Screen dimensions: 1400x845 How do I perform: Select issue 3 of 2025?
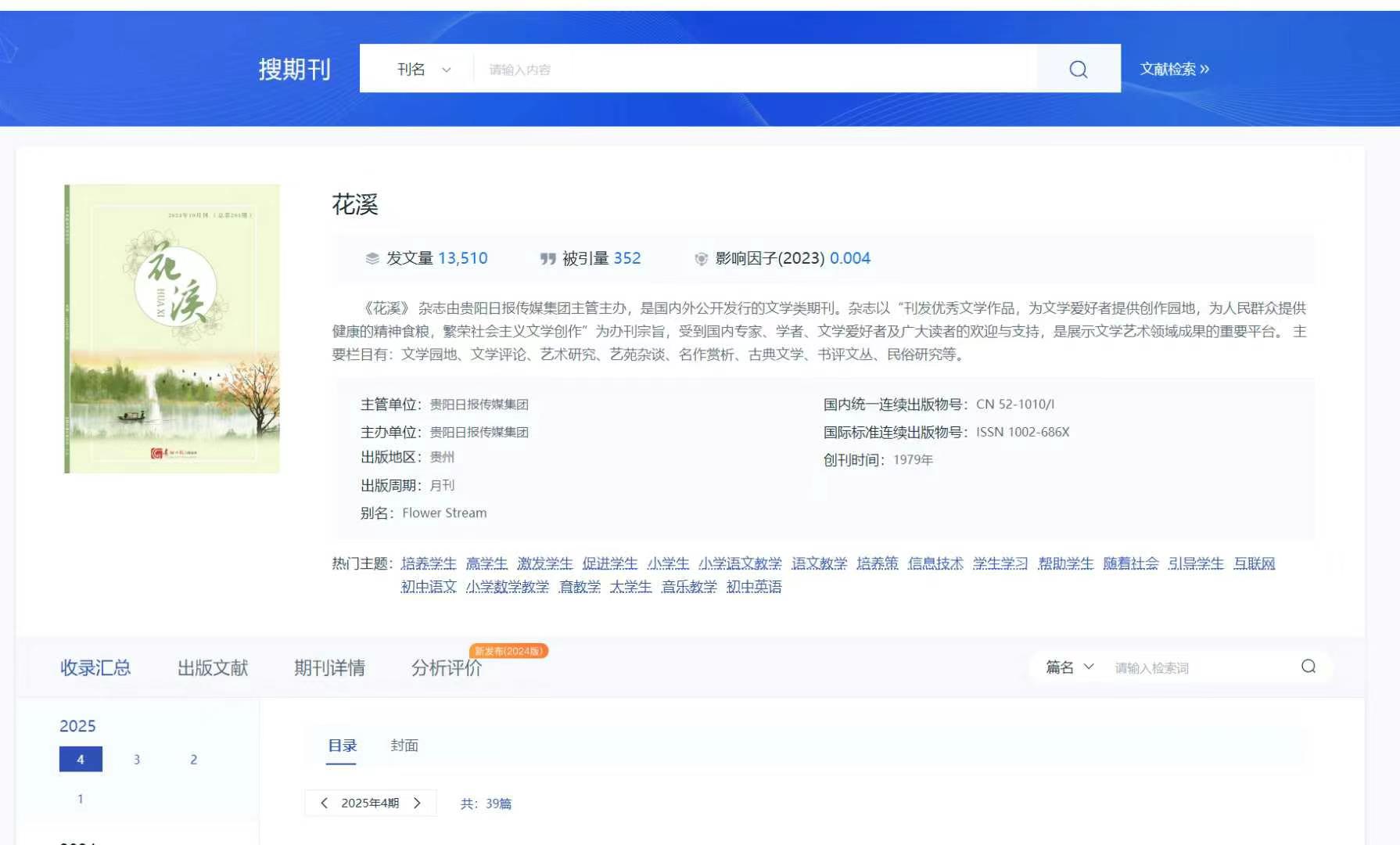[x=137, y=760]
